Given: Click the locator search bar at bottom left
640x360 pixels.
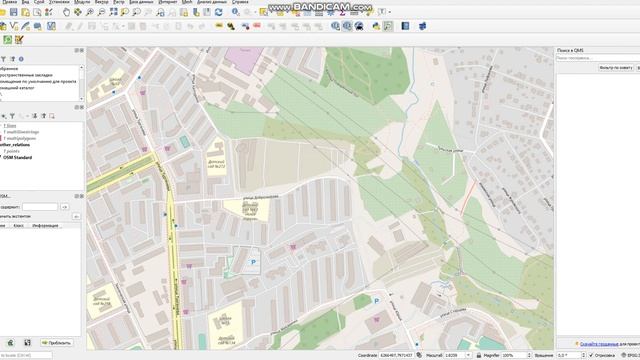Looking at the screenshot, I should coord(26,356).
